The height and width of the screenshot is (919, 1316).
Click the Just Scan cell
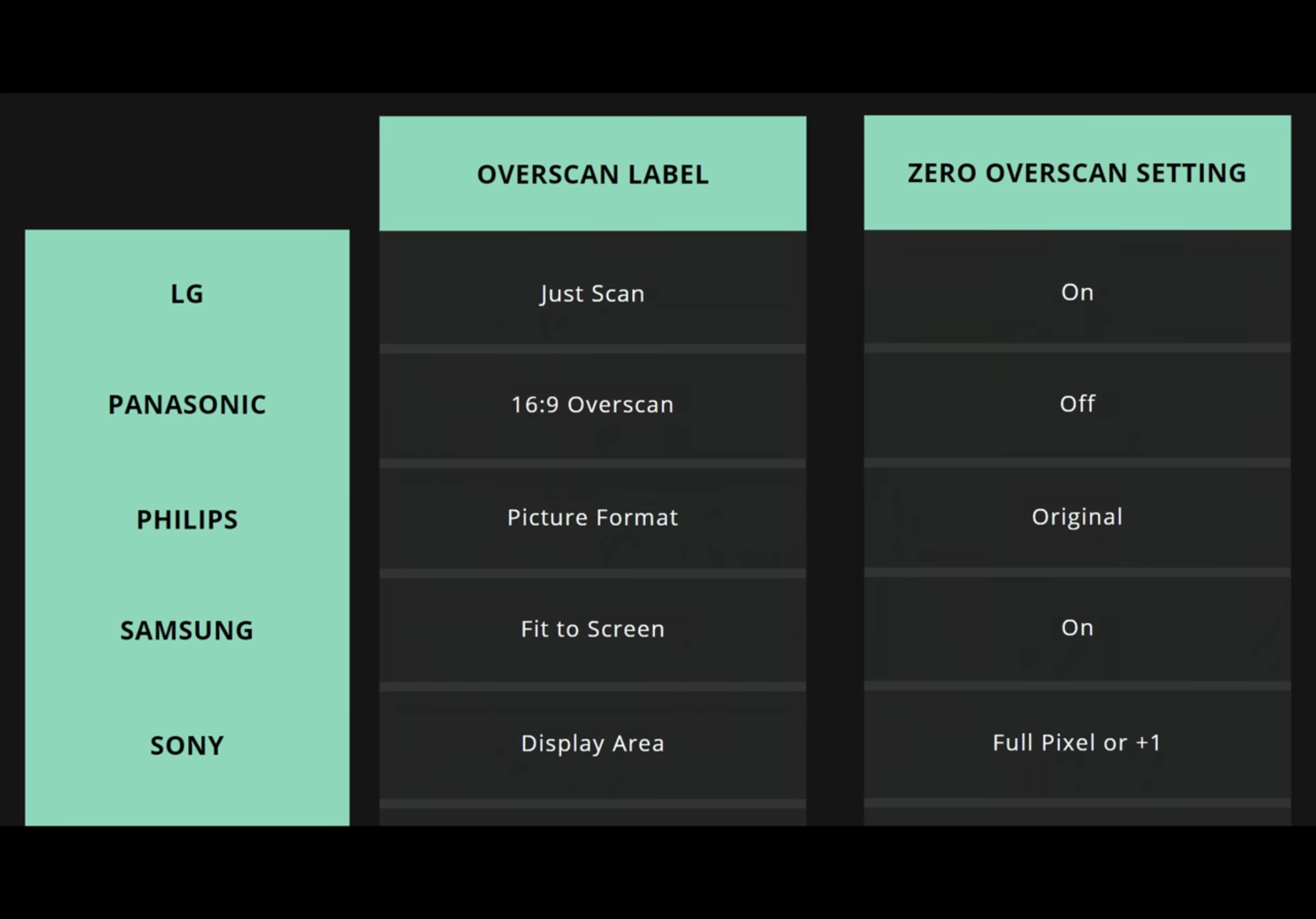[x=592, y=293]
